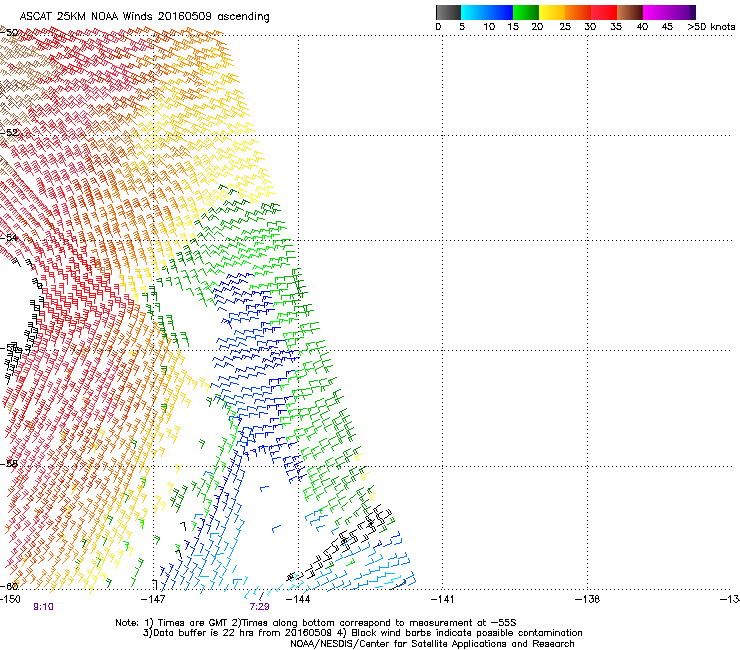Click the magenta 40-45 knots legend color segment
Image resolution: width=740 pixels, height=650 pixels.
pyautogui.click(x=656, y=12)
